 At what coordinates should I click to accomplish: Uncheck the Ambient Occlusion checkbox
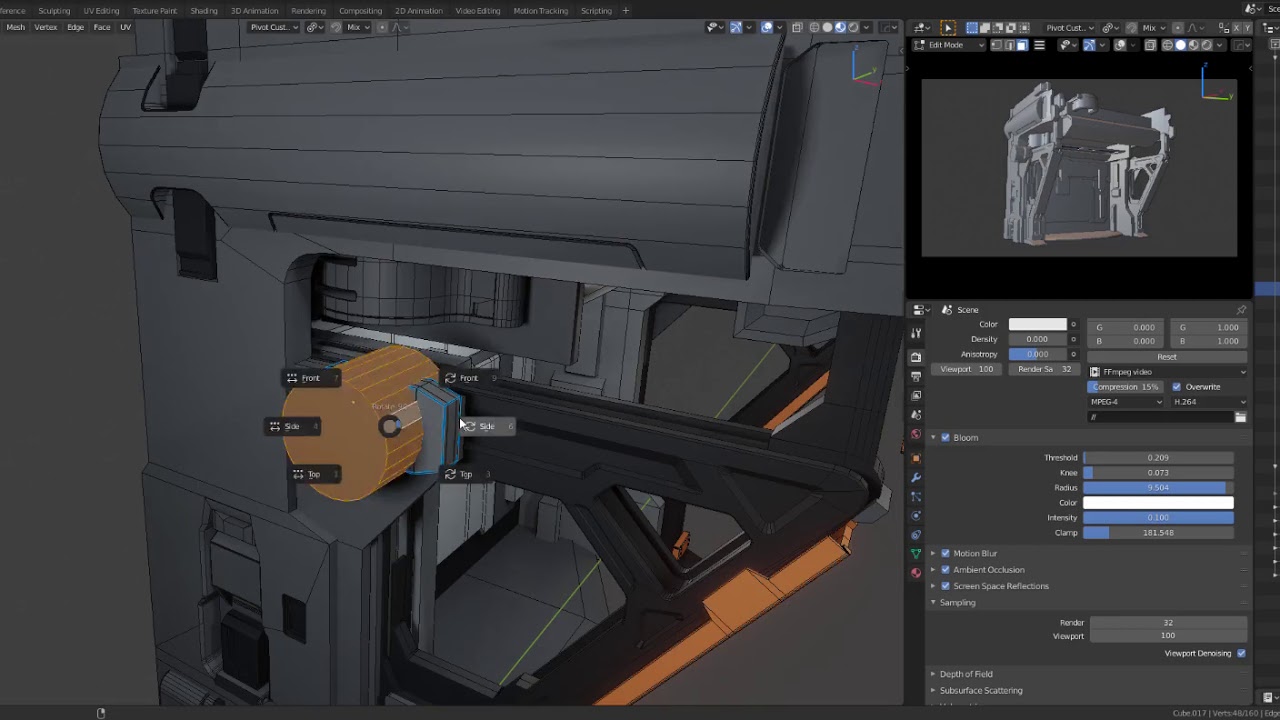coord(945,569)
